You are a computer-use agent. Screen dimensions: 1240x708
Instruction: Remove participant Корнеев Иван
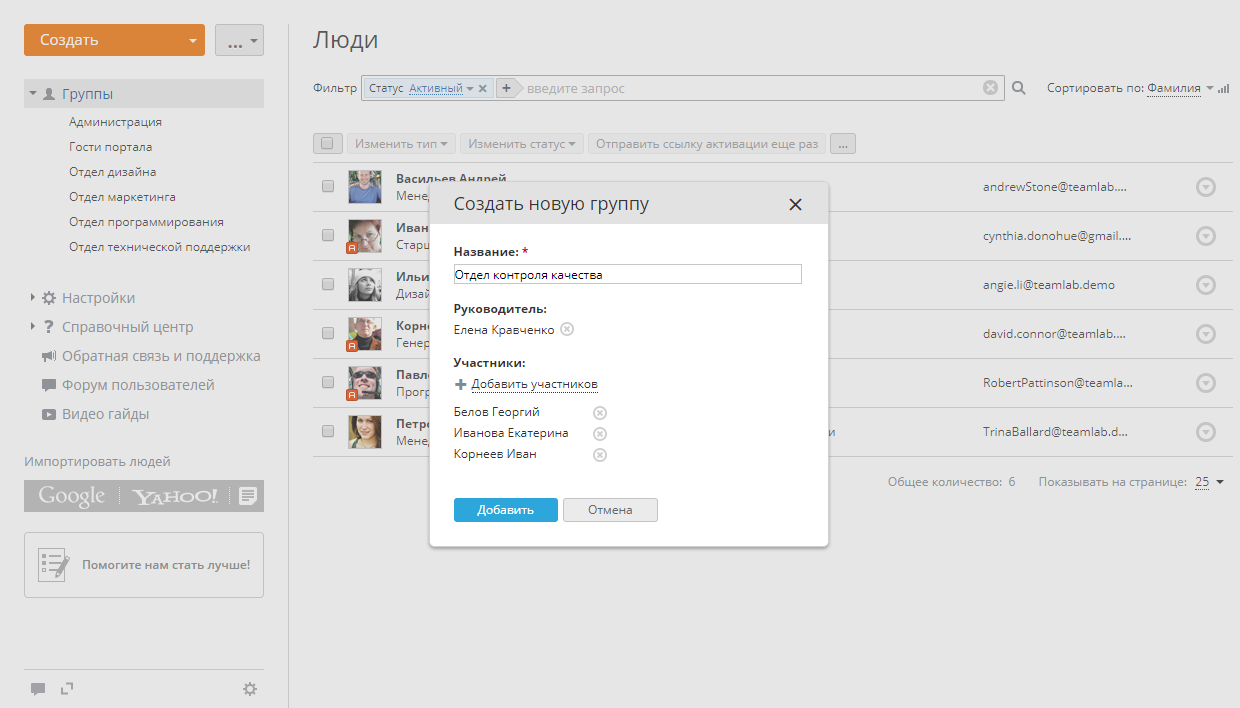[600, 455]
